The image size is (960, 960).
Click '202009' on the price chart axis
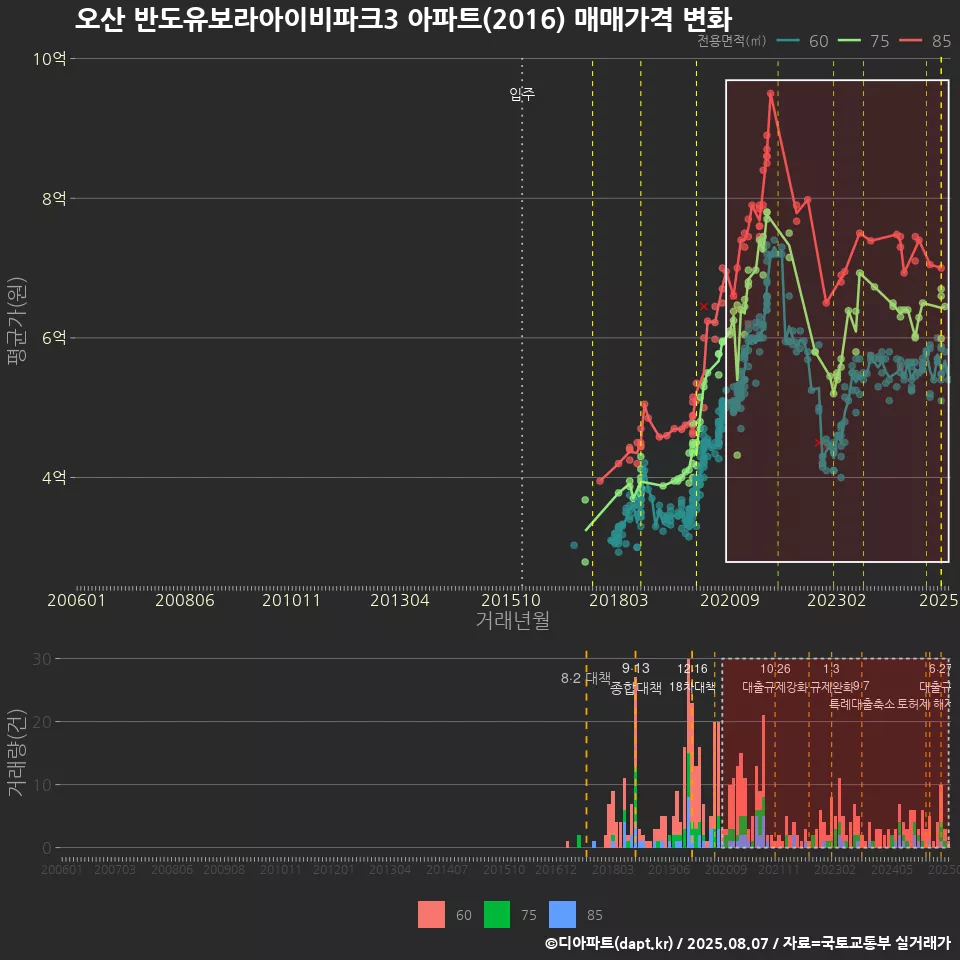click(x=730, y=600)
